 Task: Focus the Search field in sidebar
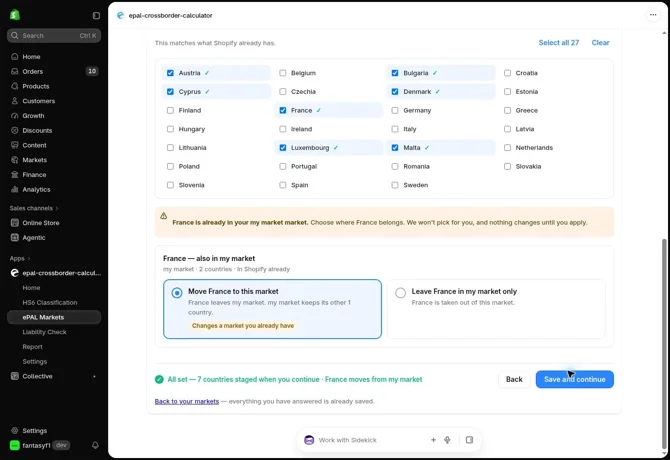54,35
